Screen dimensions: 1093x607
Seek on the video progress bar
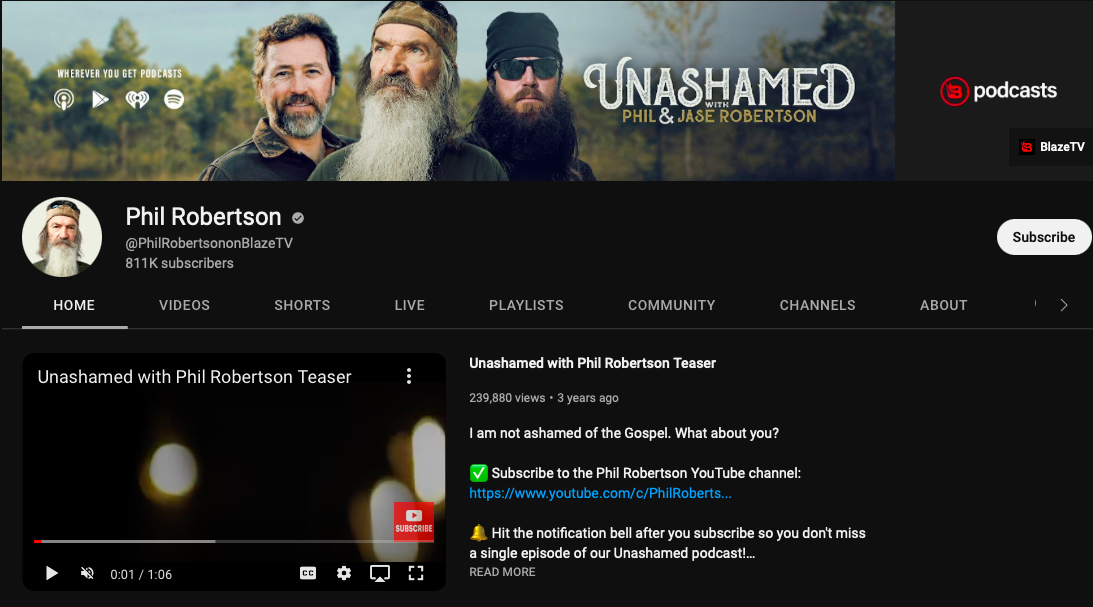point(234,541)
